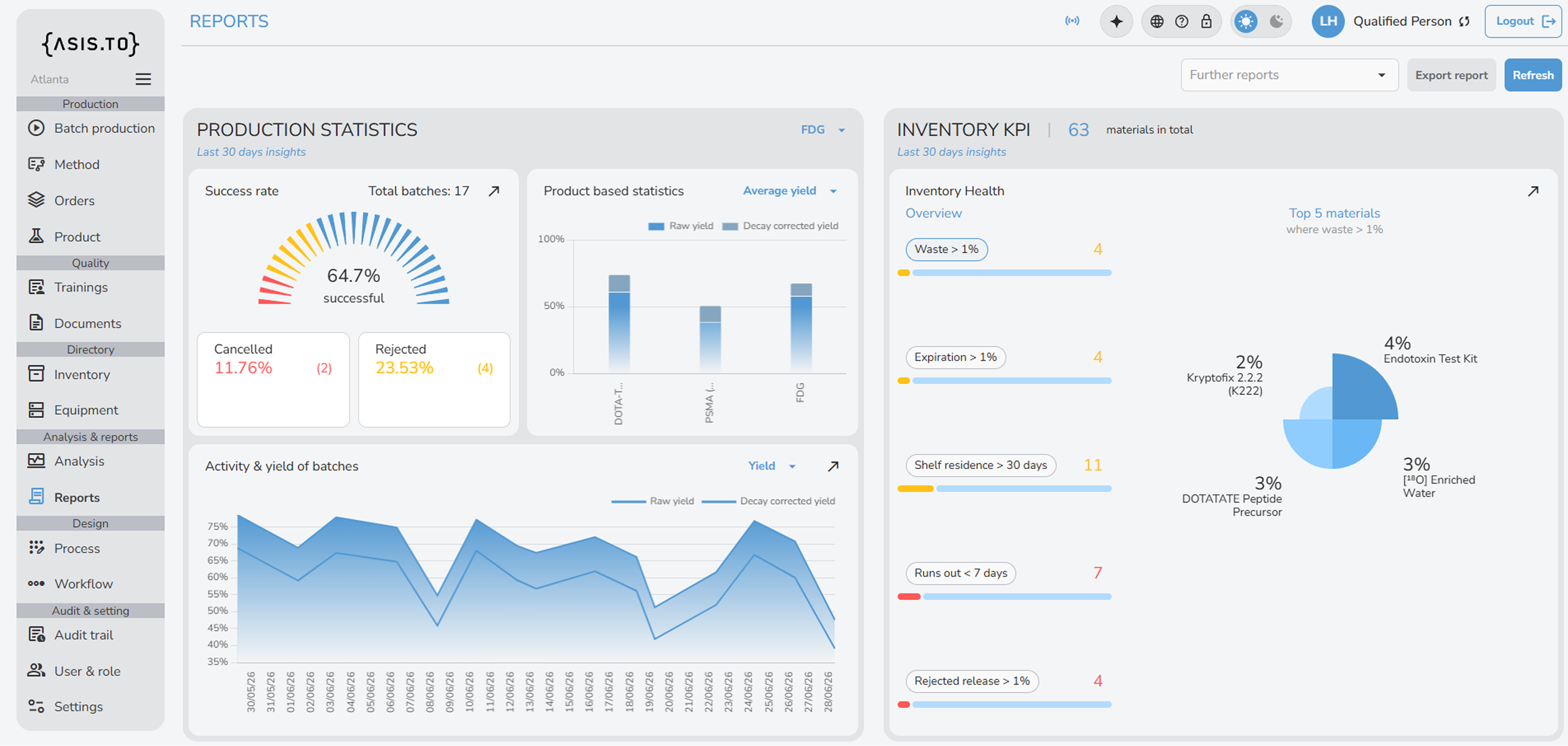Image resolution: width=1568 pixels, height=746 pixels.
Task: Click the Expiration > 1% chip
Action: click(955, 358)
